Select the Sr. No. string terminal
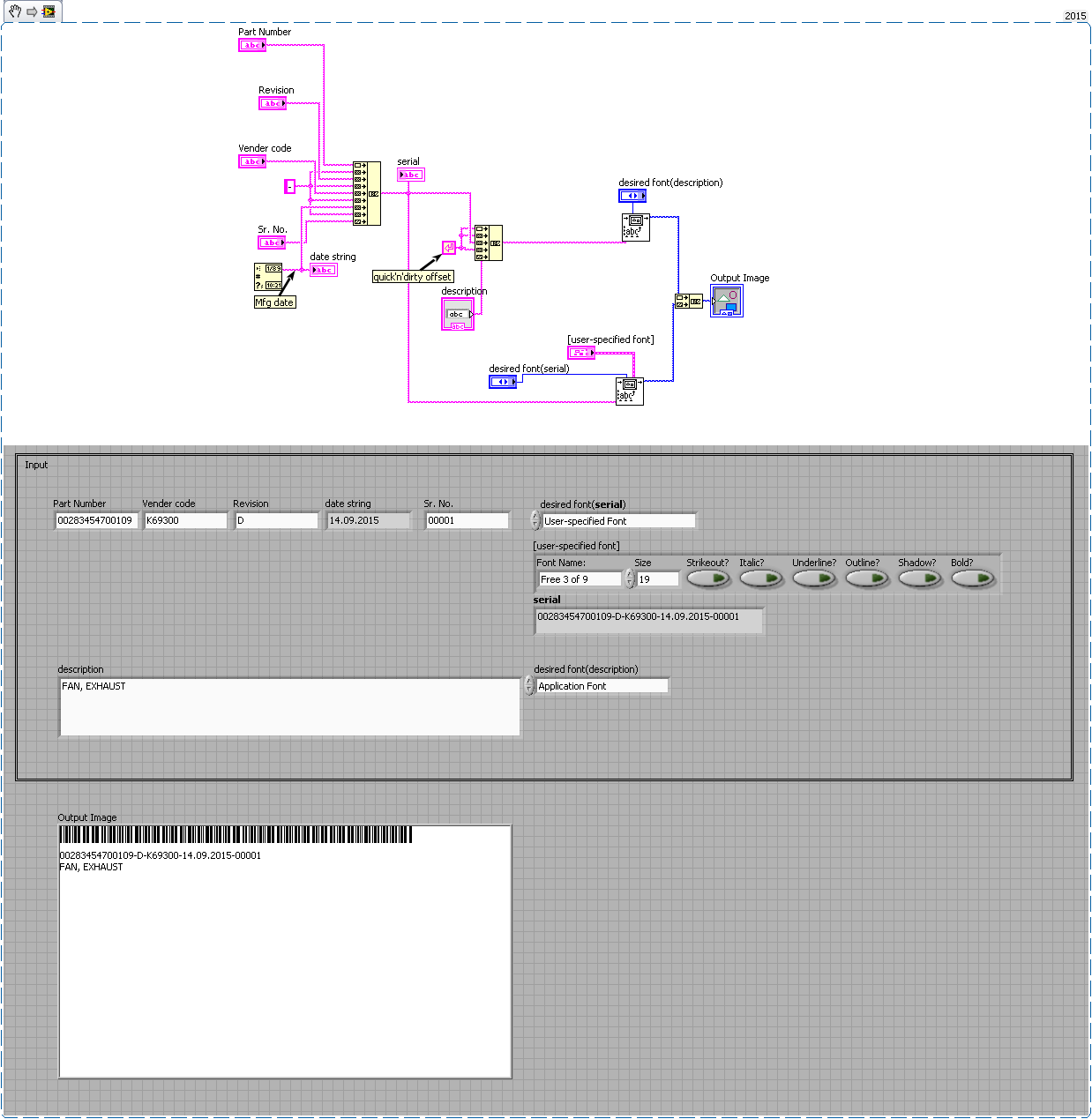Image resolution: width=1092 pixels, height=1119 pixels. [x=272, y=242]
